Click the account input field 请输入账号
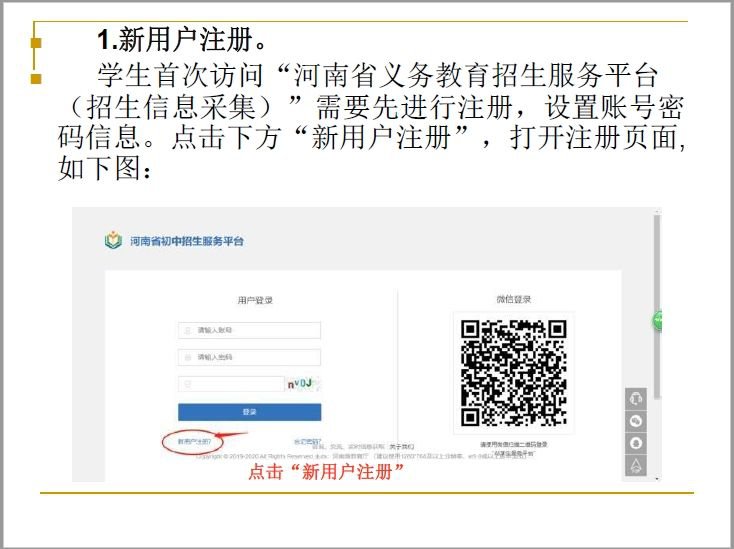The image size is (734, 549). [x=249, y=330]
